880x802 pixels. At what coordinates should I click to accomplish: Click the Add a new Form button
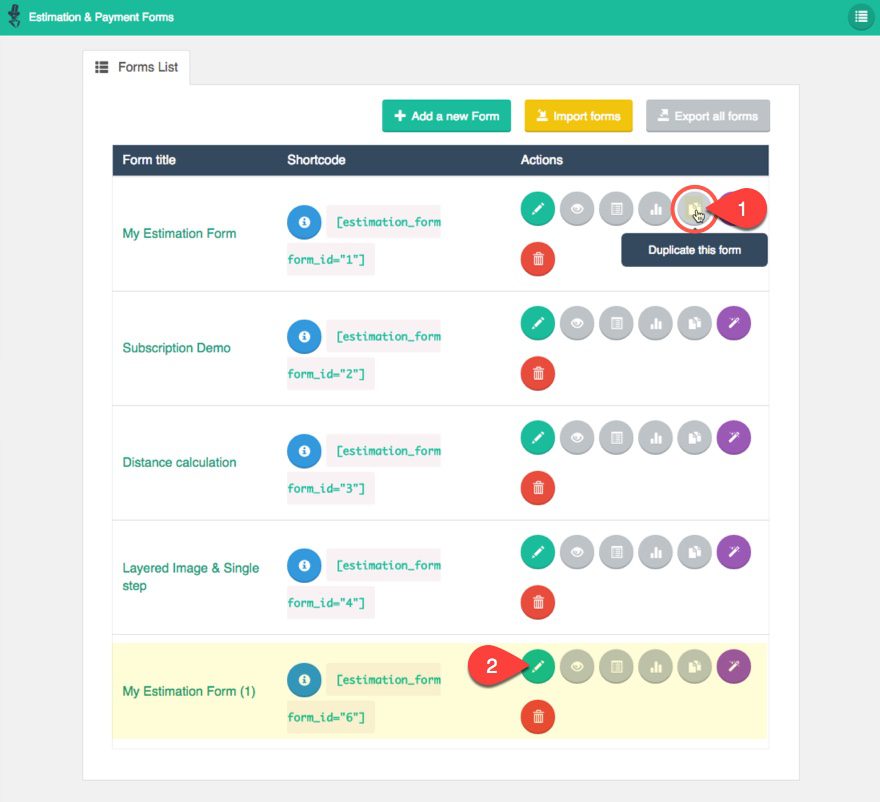pyautogui.click(x=446, y=115)
